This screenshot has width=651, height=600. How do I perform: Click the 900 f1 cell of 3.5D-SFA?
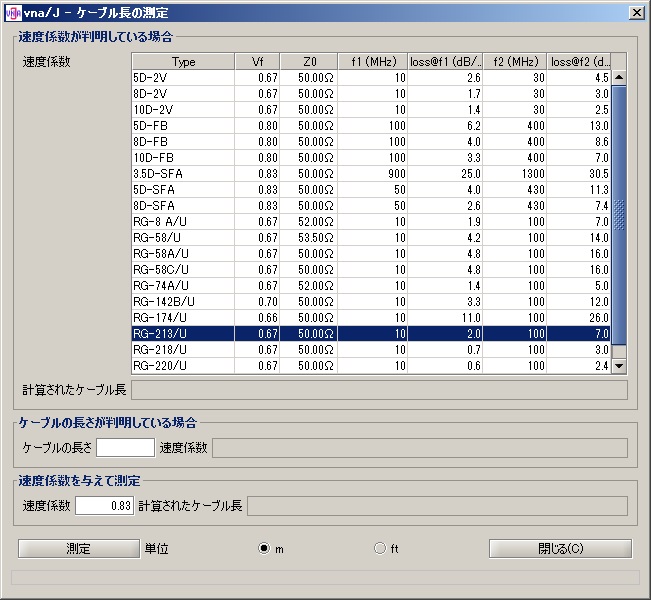373,174
